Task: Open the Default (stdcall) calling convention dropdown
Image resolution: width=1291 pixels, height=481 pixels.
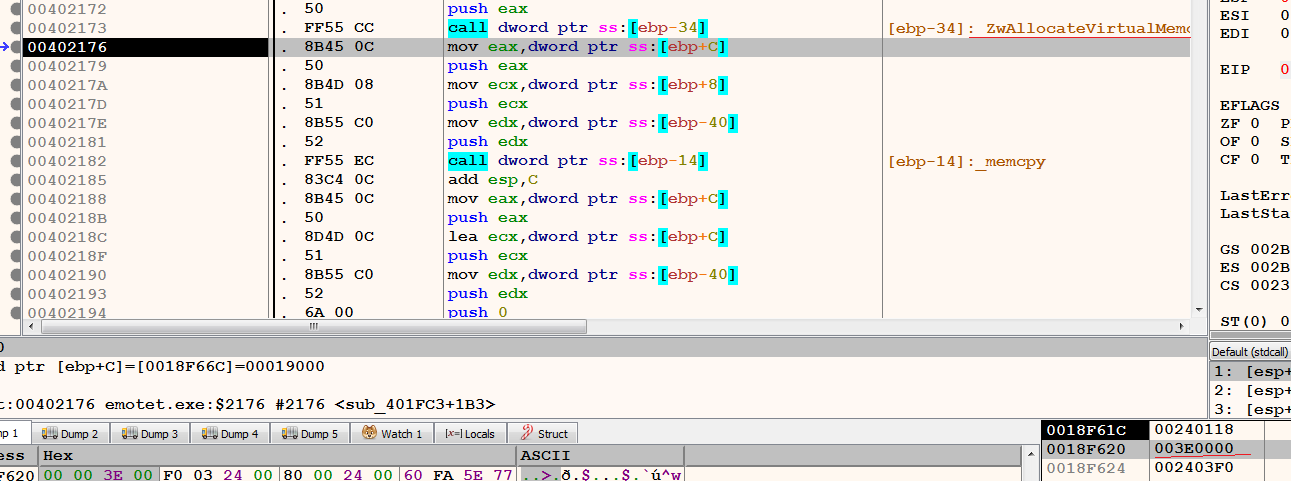Action: coord(1250,352)
